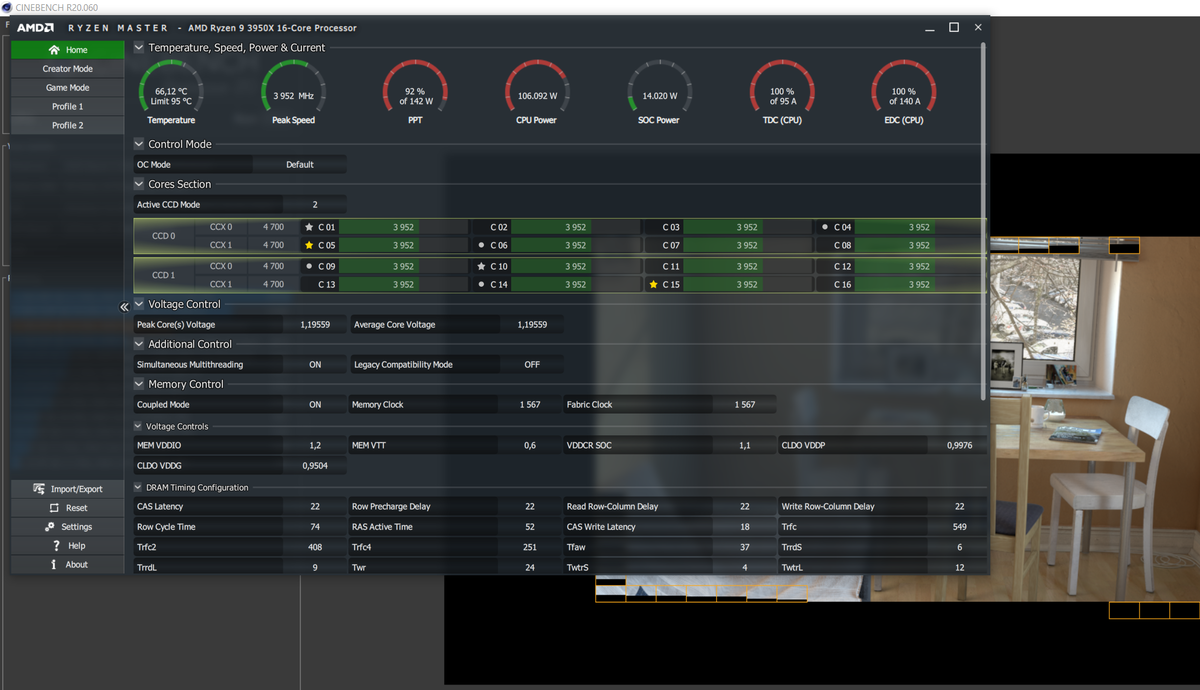This screenshot has height=690, width=1200.
Task: Click the dot marker beside C 09
Action: tap(309, 267)
